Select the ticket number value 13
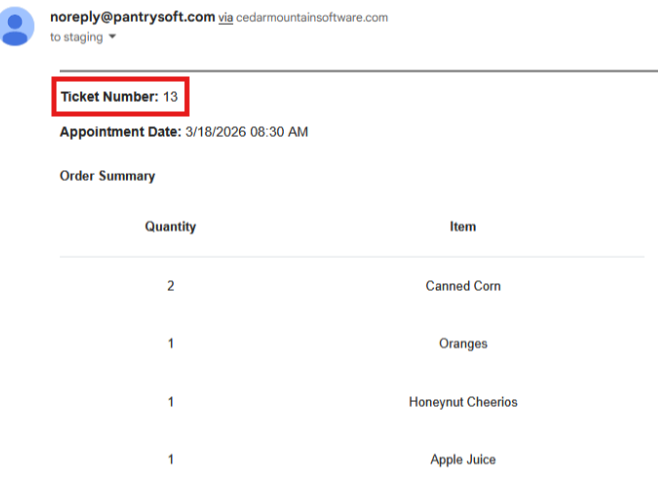Viewport: 658px width, 482px height. pyautogui.click(x=170, y=97)
